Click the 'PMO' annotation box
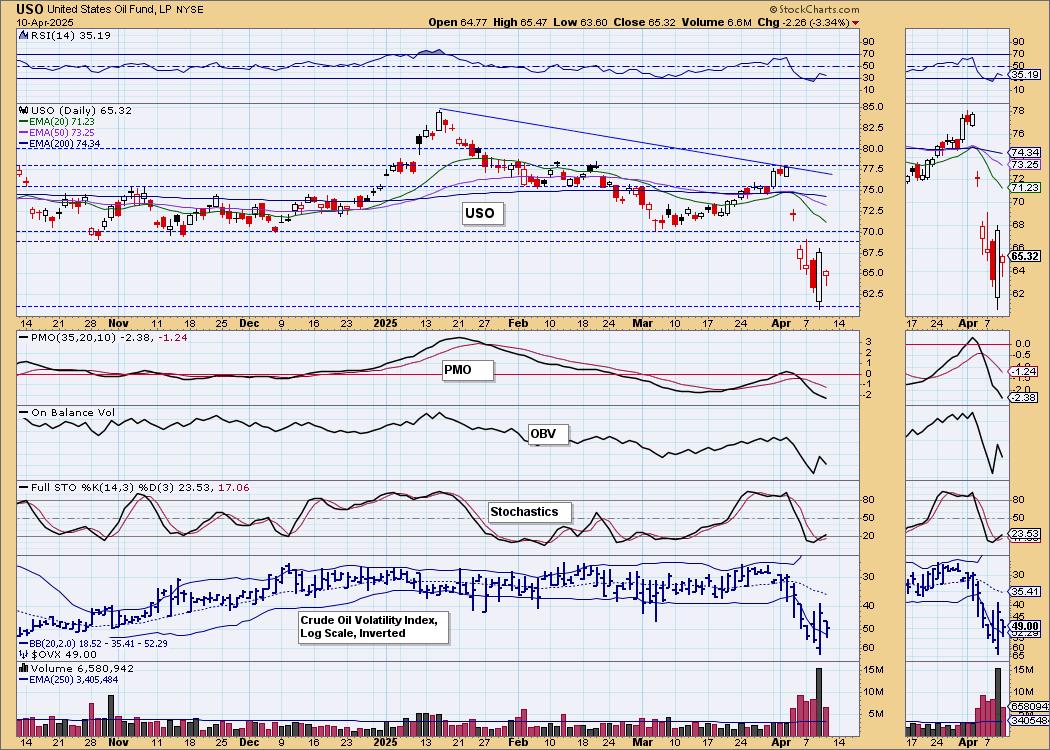The height and width of the screenshot is (750, 1050). pyautogui.click(x=466, y=370)
